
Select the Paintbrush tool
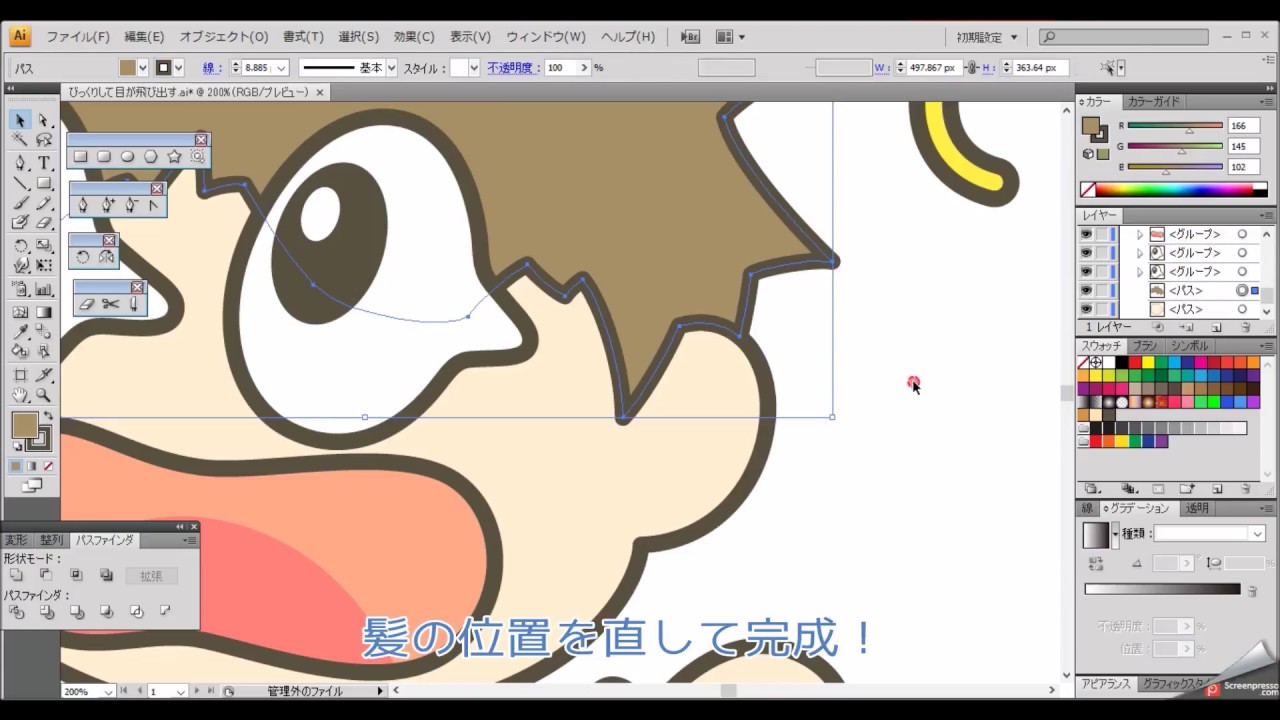point(20,204)
